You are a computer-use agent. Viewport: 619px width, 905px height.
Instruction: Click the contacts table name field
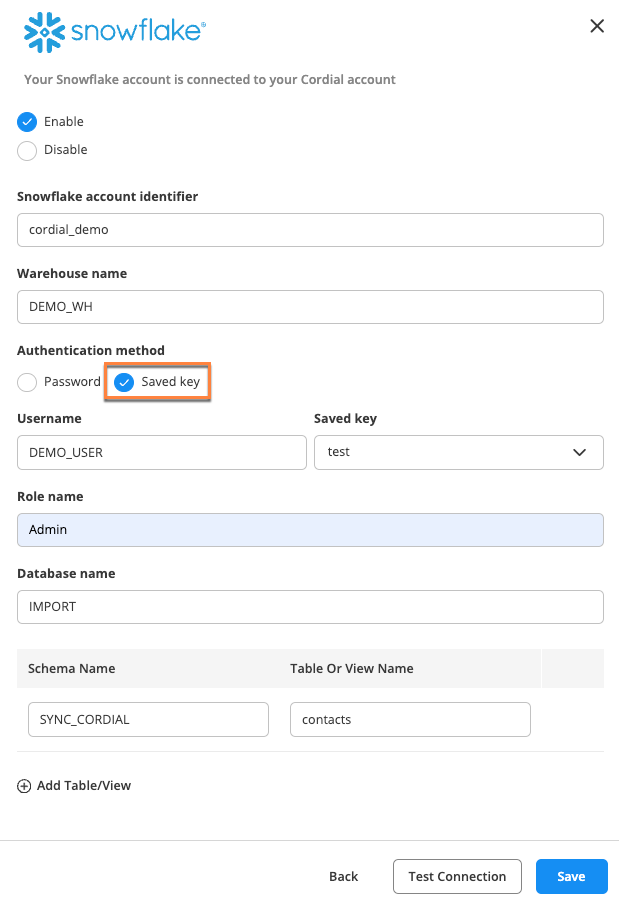(409, 719)
